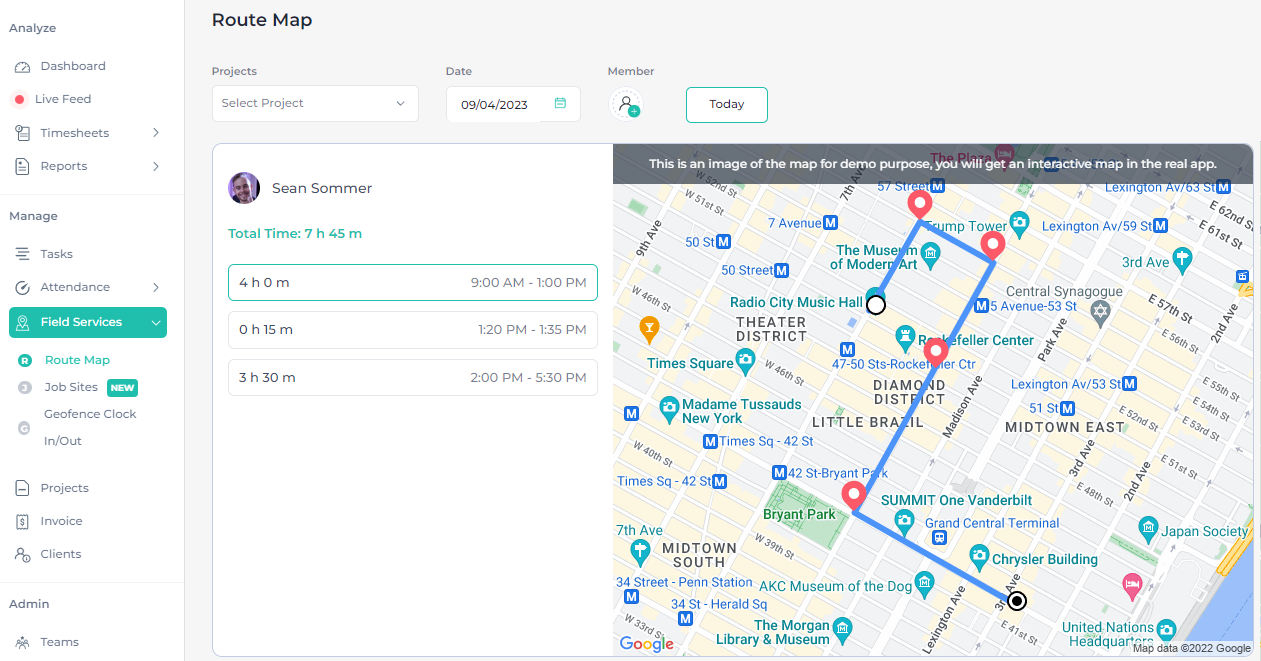Click the Times Square camera marker
Image resolution: width=1261 pixels, height=661 pixels.
click(744, 361)
